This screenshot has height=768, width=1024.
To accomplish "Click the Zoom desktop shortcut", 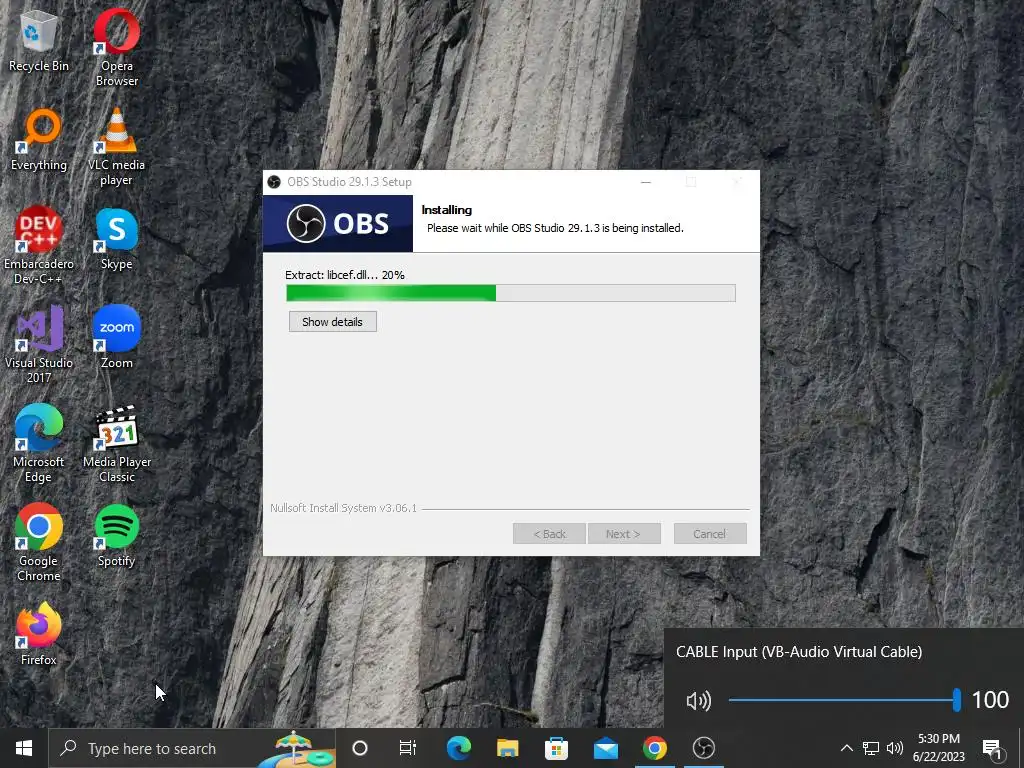I will 116,337.
